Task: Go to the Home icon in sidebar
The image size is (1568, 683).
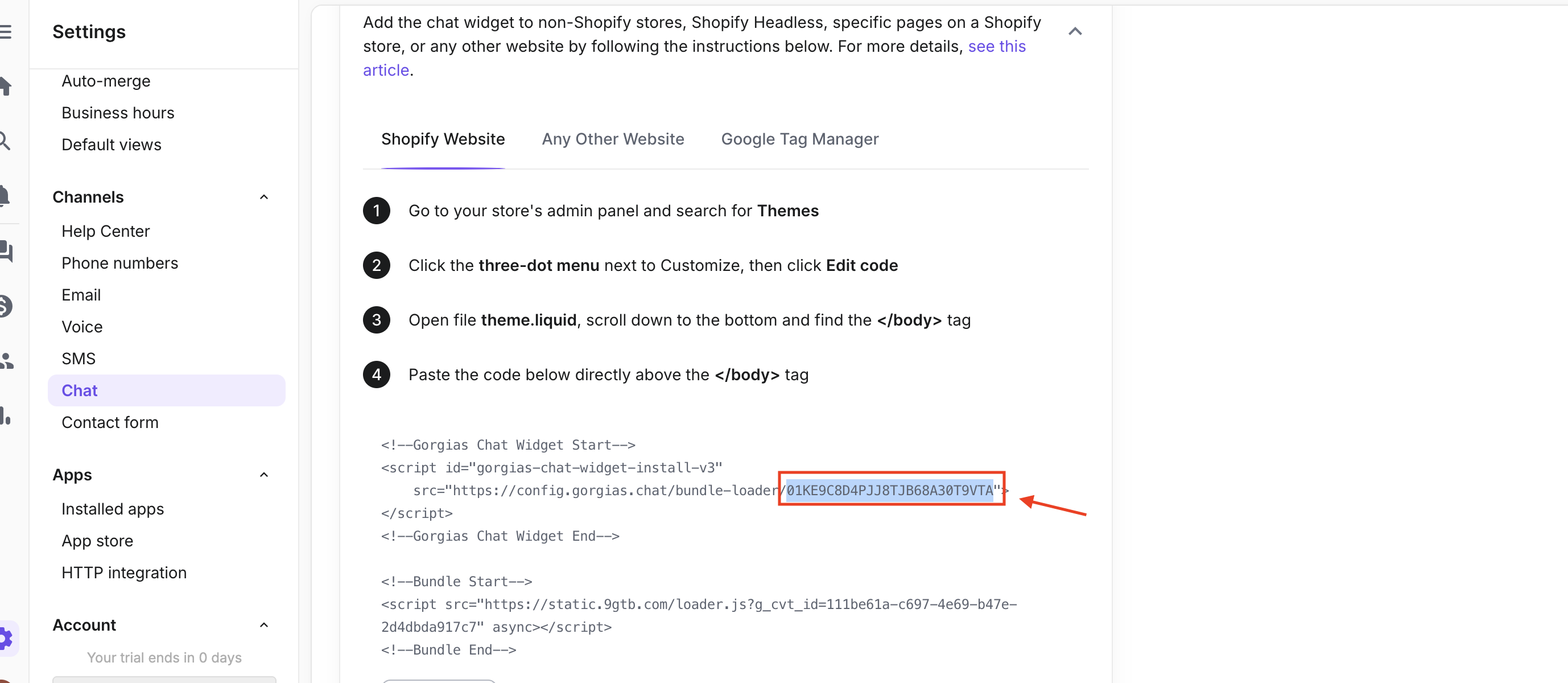Action: click(x=6, y=87)
